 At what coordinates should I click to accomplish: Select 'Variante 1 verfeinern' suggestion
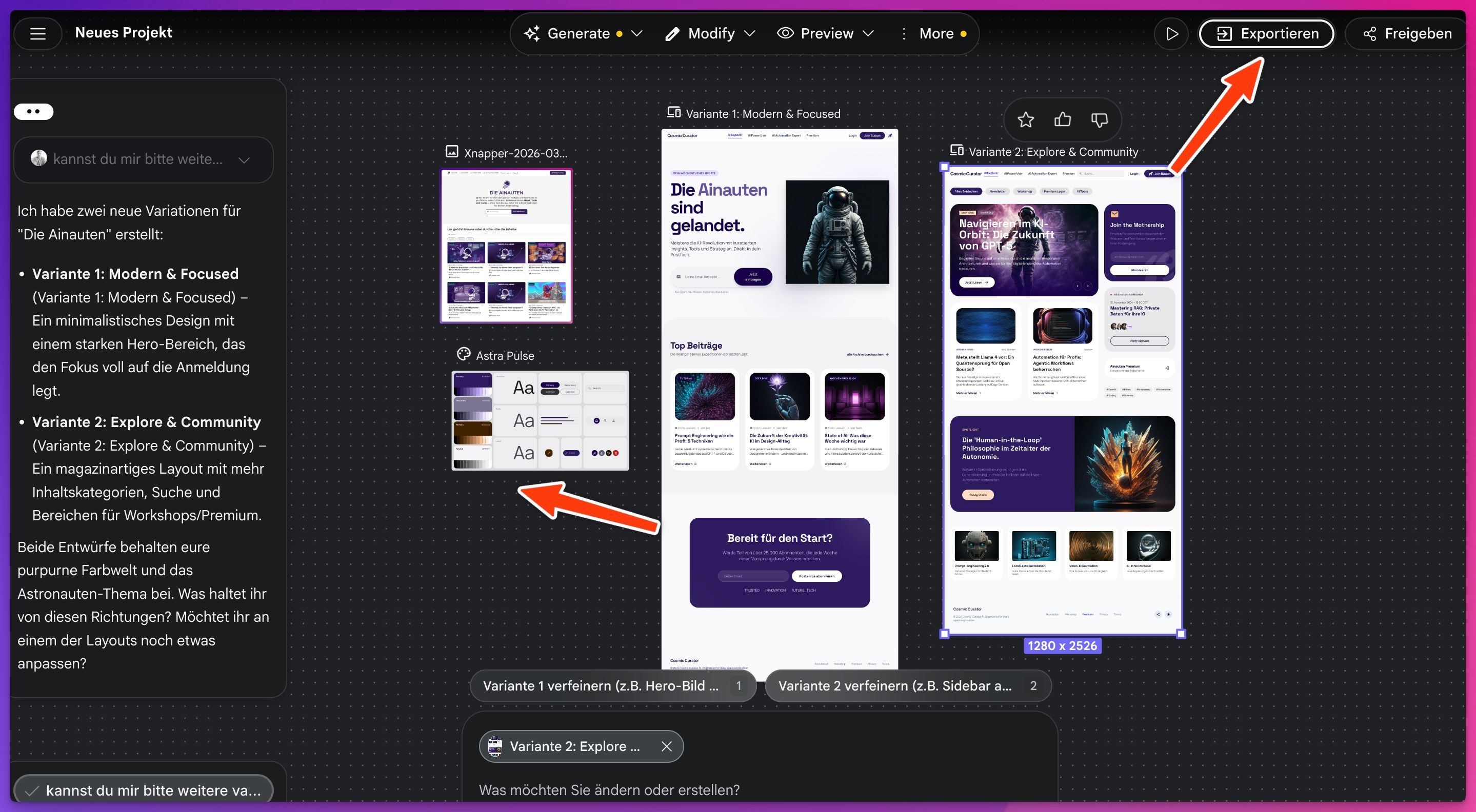pos(601,685)
